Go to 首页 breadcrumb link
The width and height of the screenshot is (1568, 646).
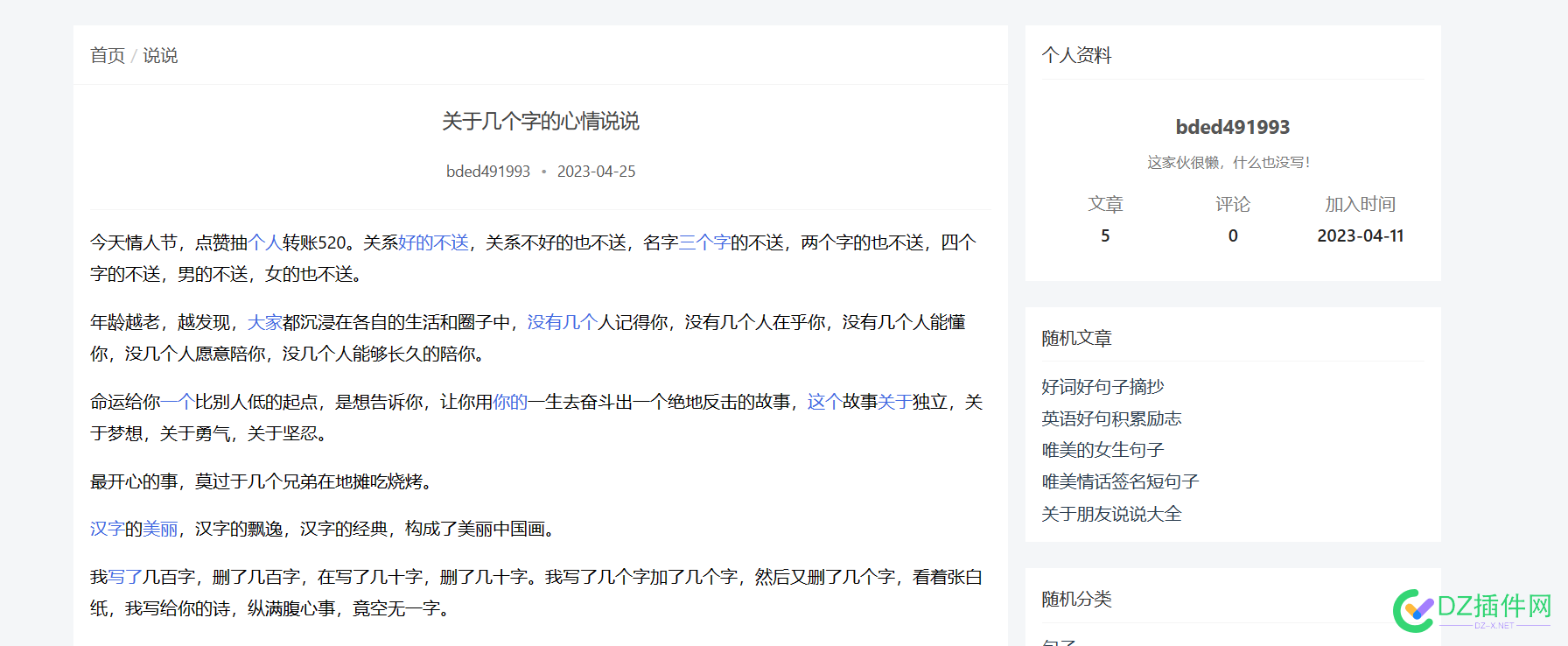(108, 56)
